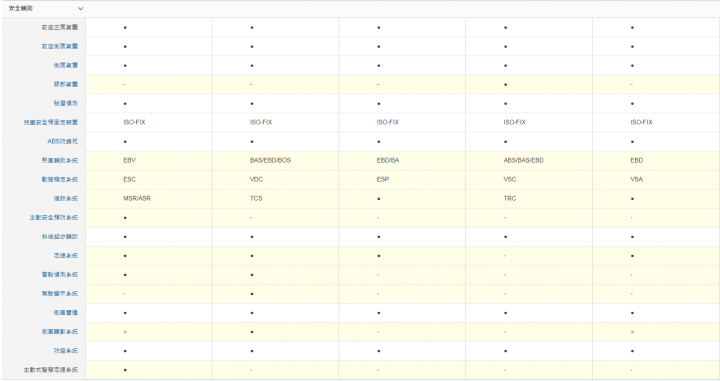Open the row label link for the MSR/ASR row
Image resolution: width=720 pixels, height=381 pixels.
[66, 199]
